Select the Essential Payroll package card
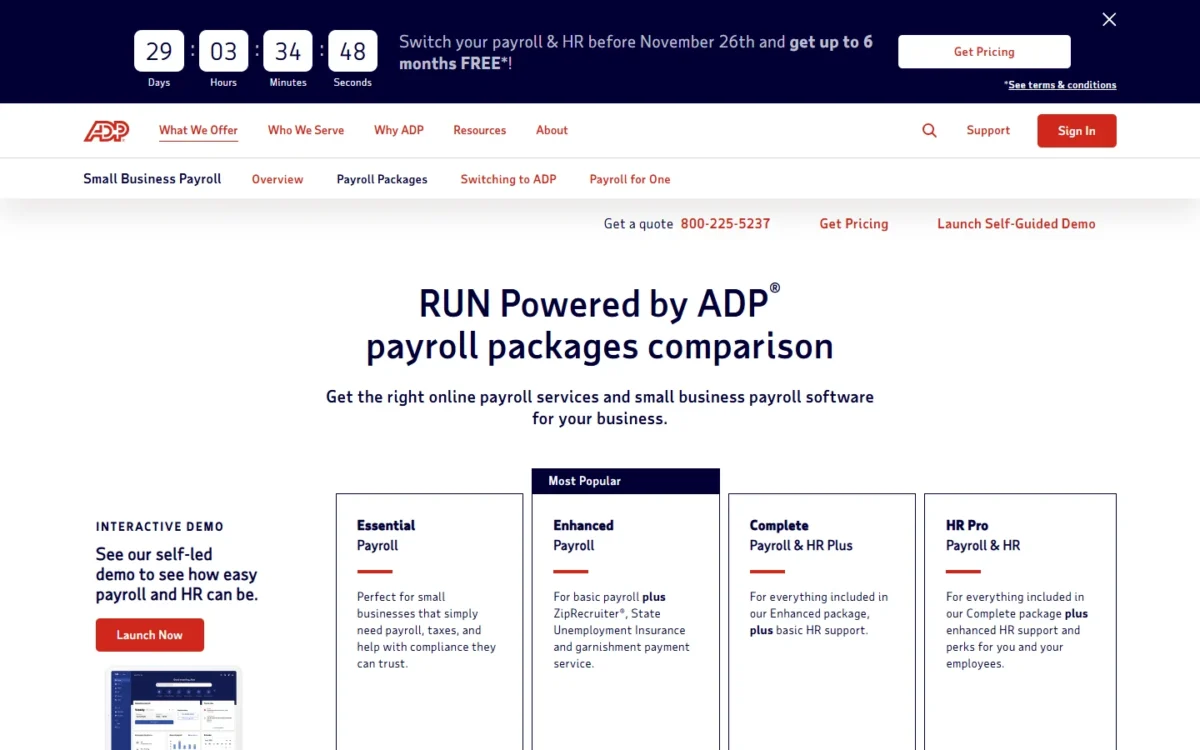Viewport: 1200px width, 750px height. coord(430,621)
